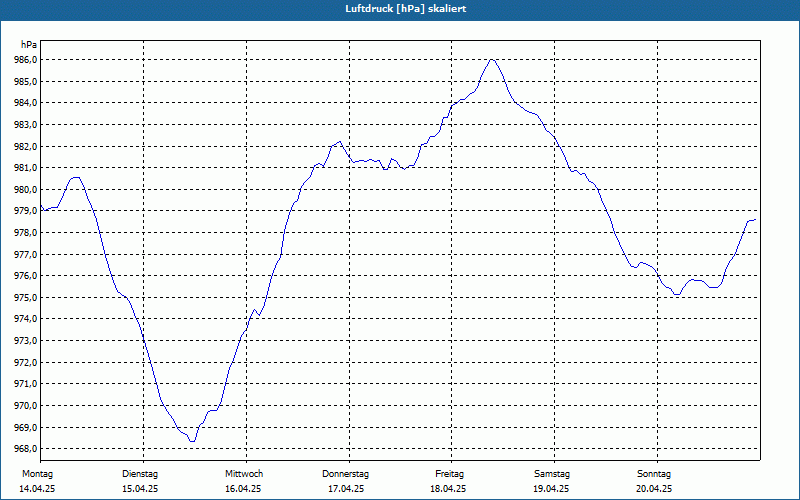
Task: Click the date 20.04.25
Action: point(654,489)
